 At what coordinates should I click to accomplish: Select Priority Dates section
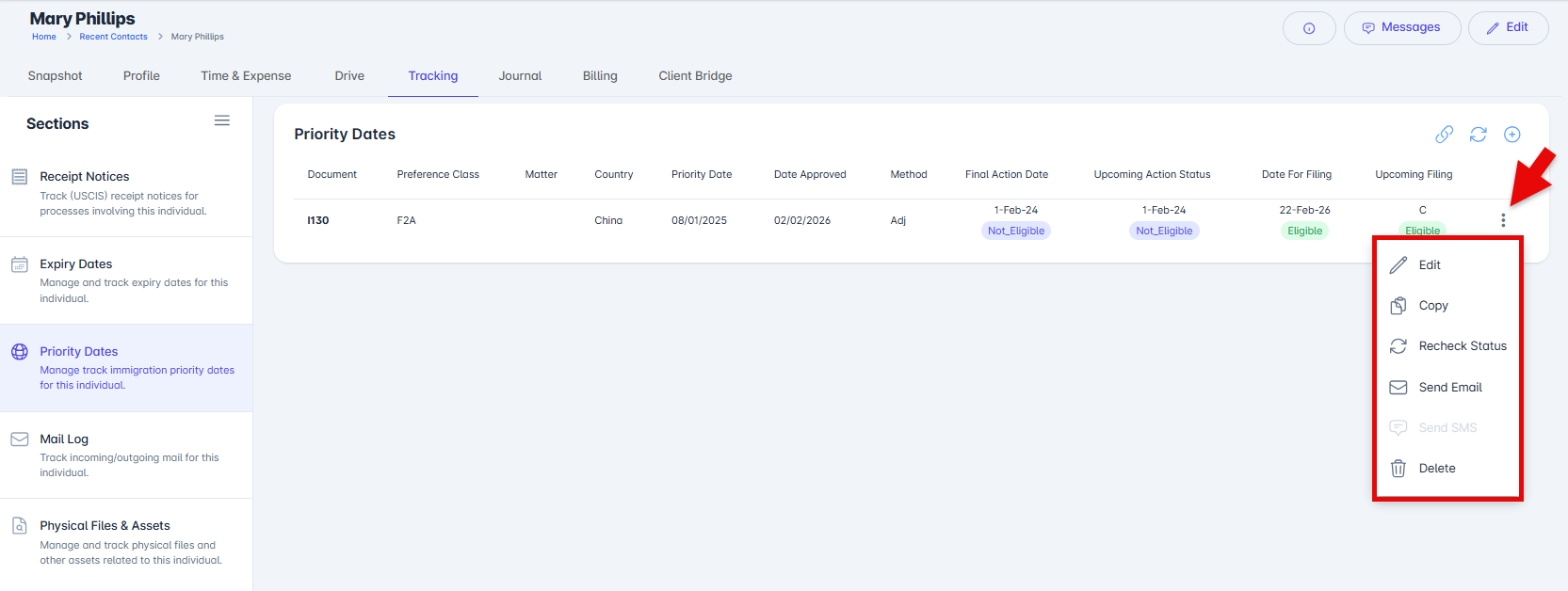pos(126,368)
